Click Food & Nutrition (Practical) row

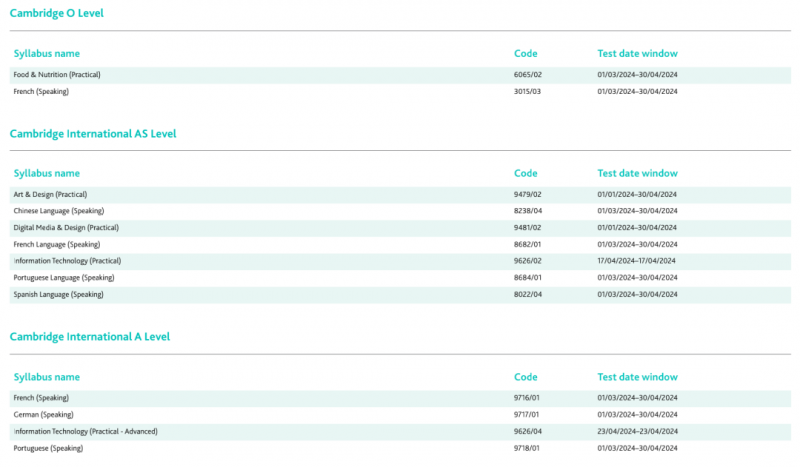point(400,75)
